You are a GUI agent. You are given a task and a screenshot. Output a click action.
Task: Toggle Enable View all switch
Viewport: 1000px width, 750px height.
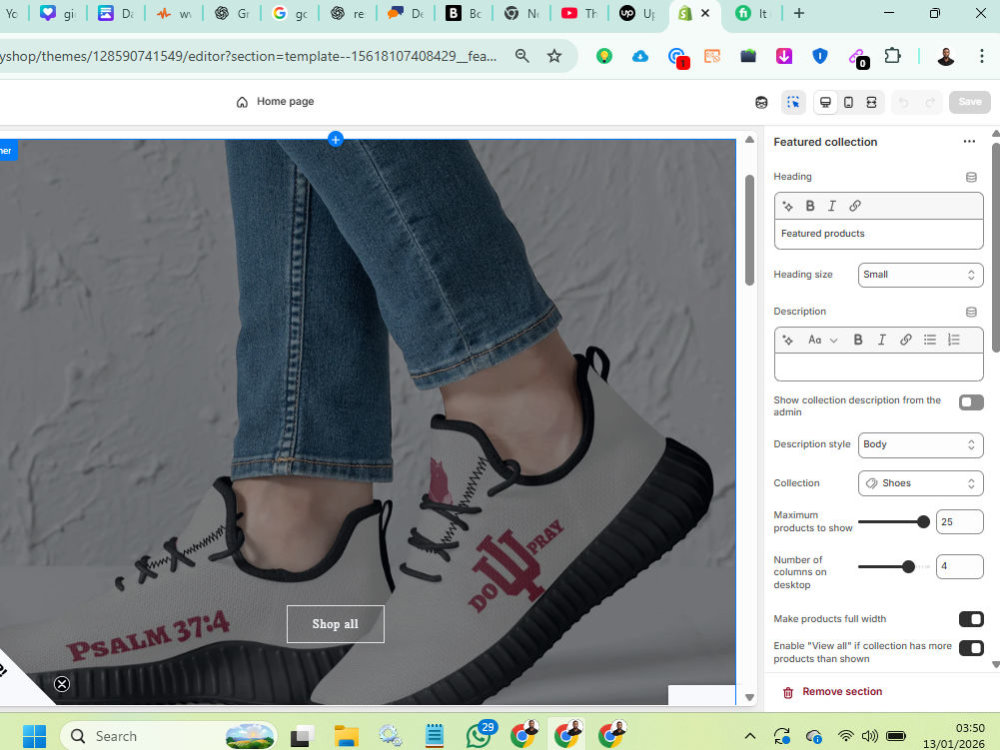point(971,649)
